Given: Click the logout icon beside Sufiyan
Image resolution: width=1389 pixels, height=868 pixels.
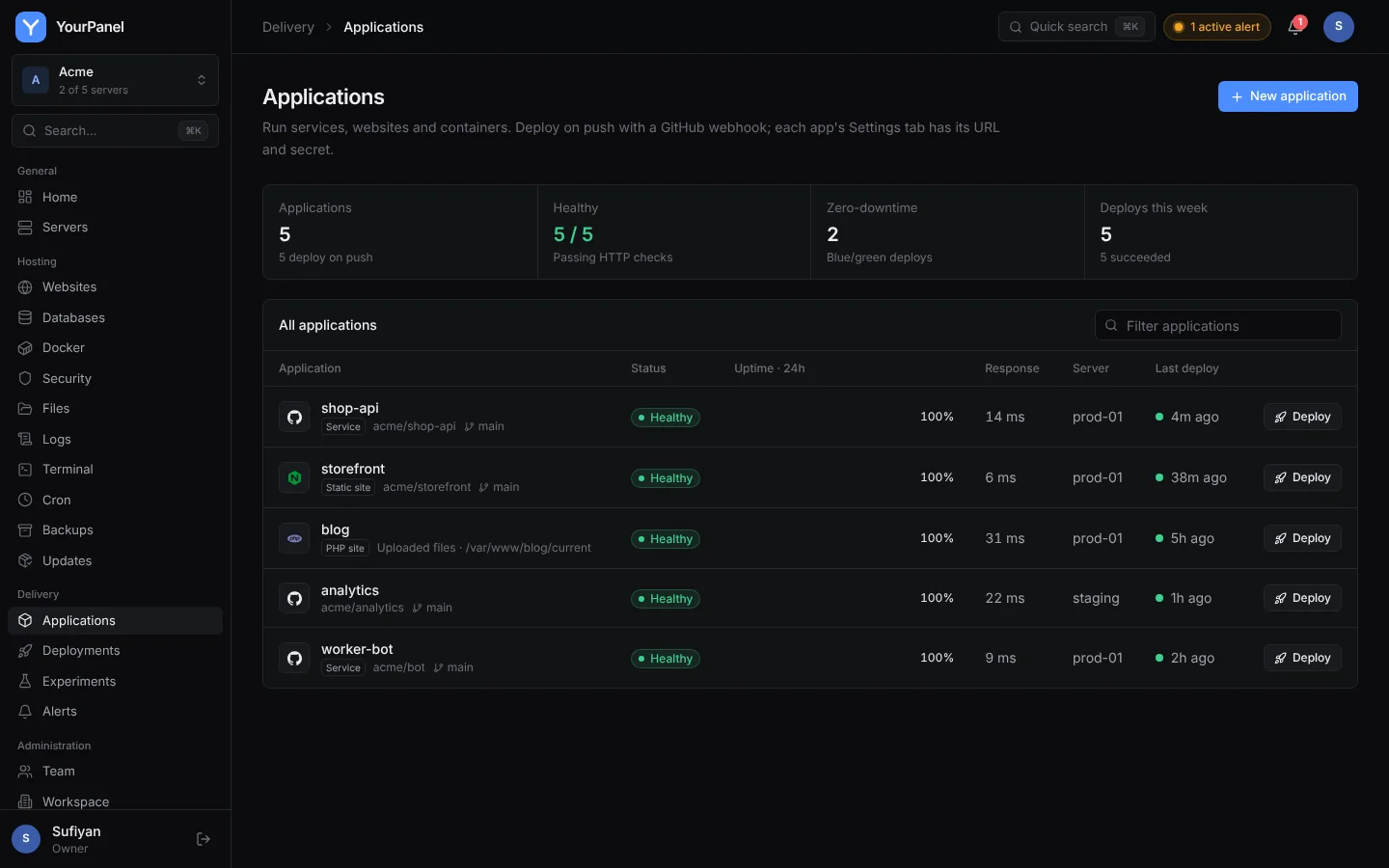Looking at the screenshot, I should (x=204, y=839).
